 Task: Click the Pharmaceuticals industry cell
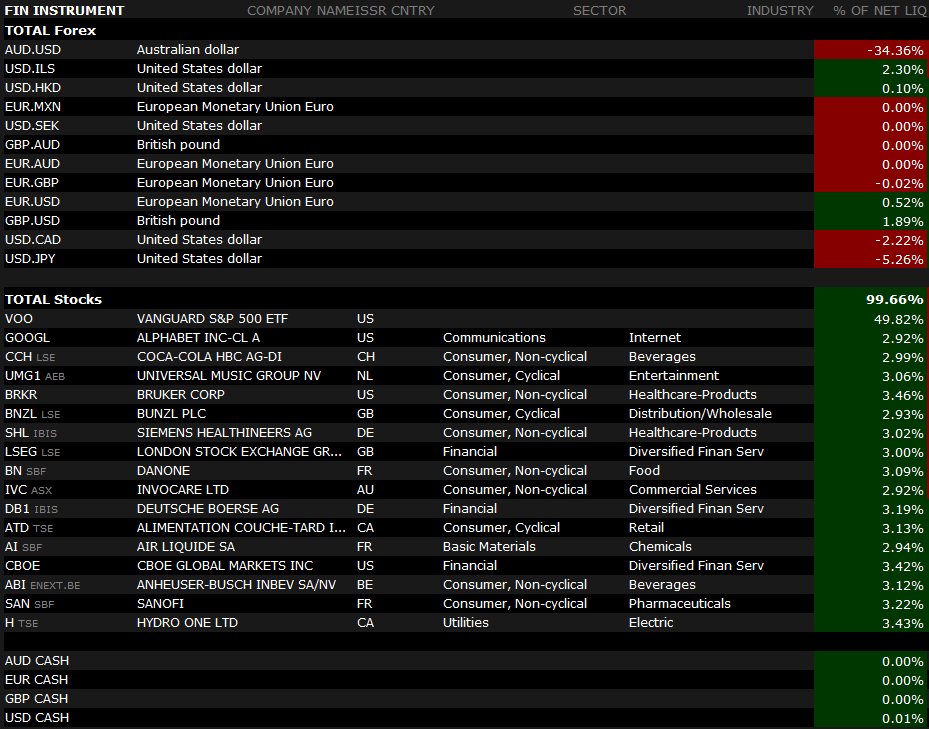(680, 603)
